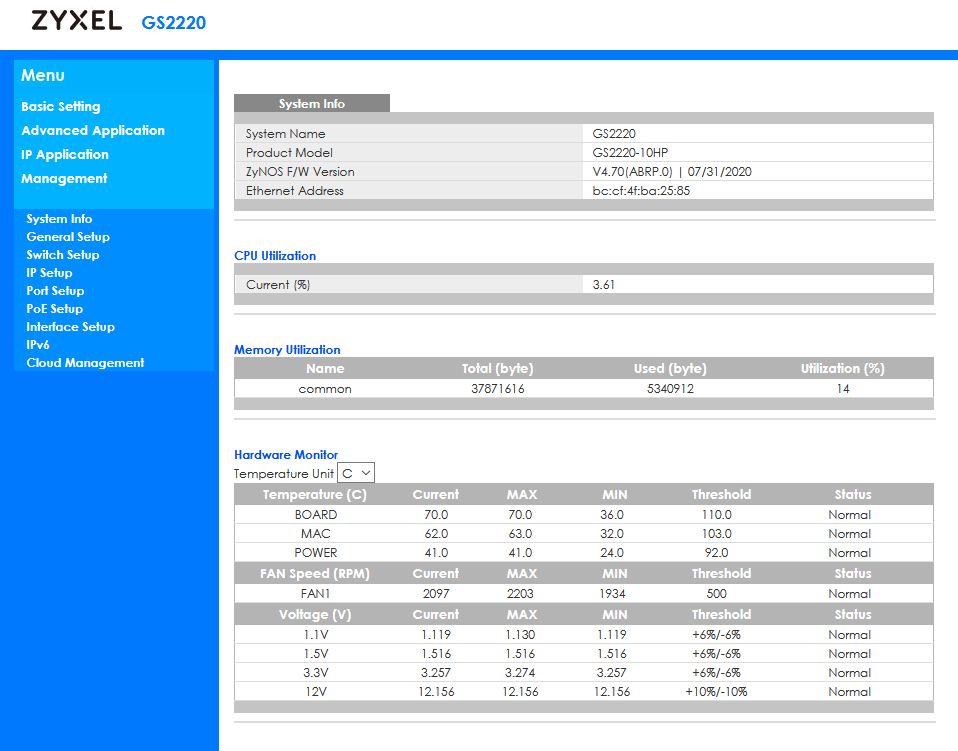Click the Memory Utilization heading

coord(287,350)
